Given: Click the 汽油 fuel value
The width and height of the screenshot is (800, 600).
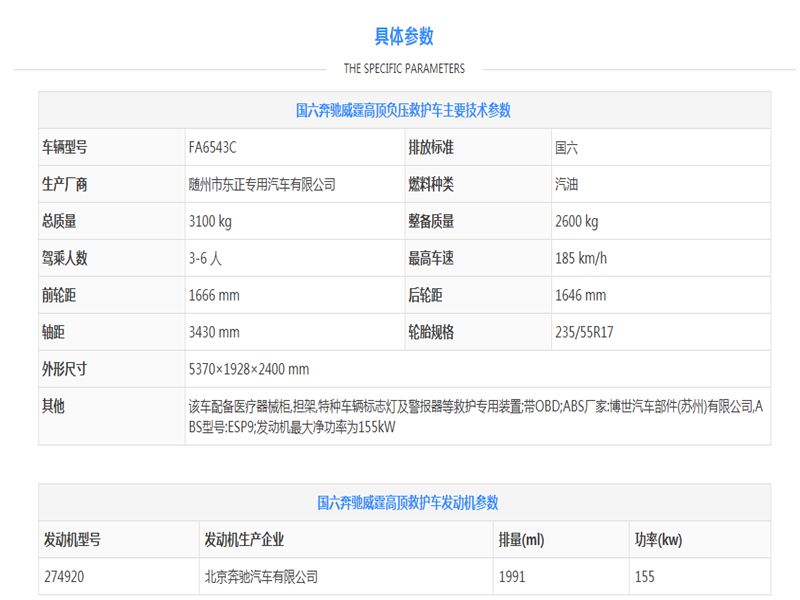Looking at the screenshot, I should (567, 184).
